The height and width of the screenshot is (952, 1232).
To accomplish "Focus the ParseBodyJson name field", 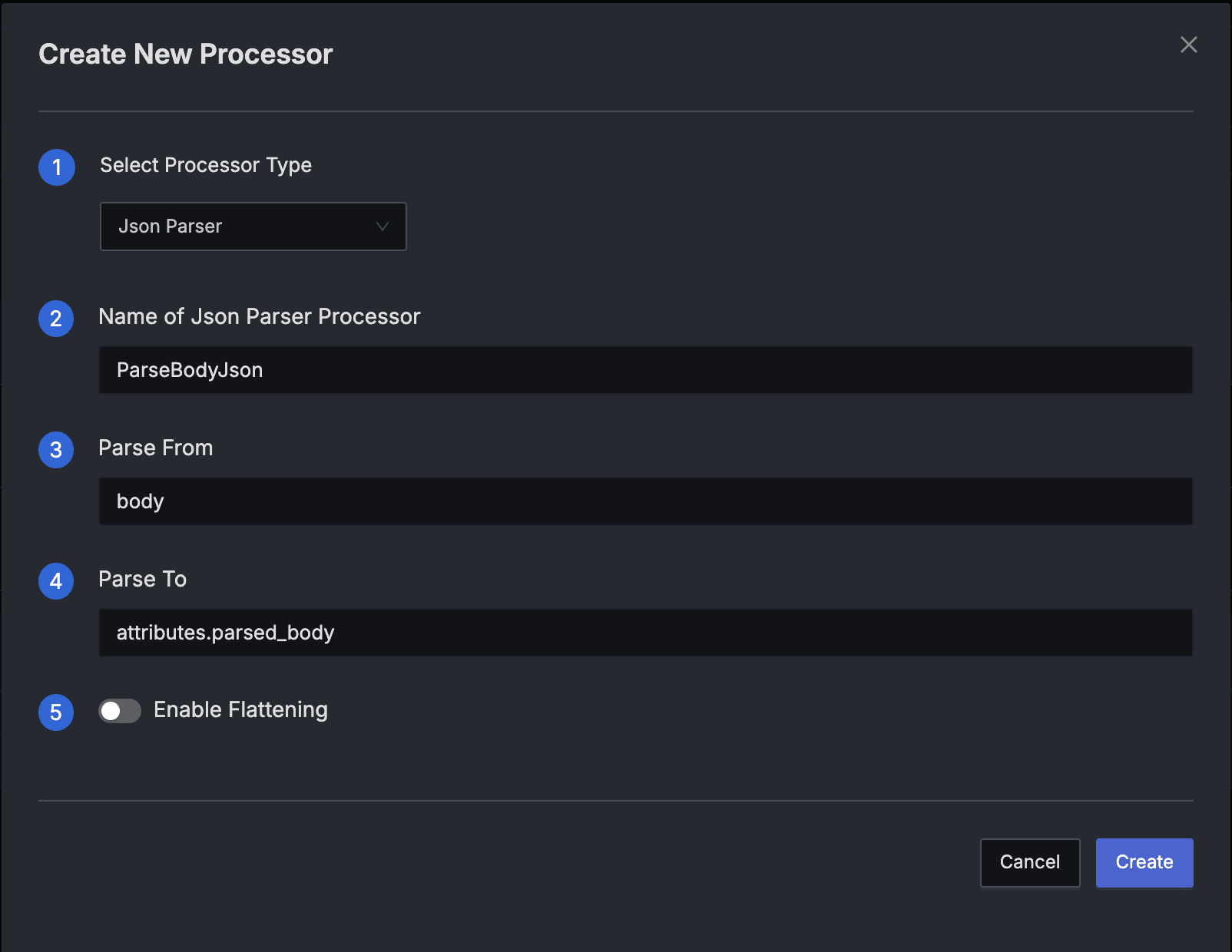I will click(645, 370).
